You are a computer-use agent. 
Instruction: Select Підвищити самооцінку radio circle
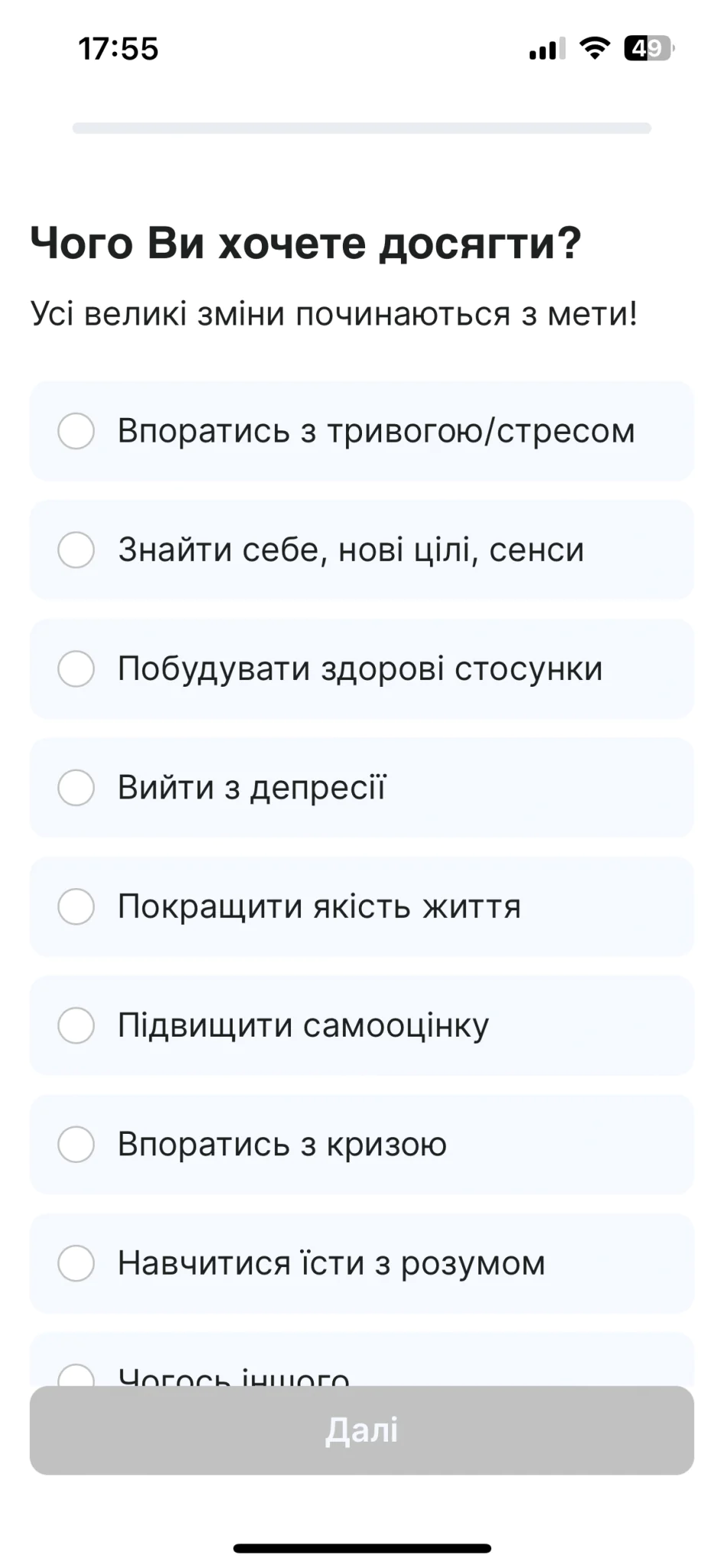pos(77,1025)
